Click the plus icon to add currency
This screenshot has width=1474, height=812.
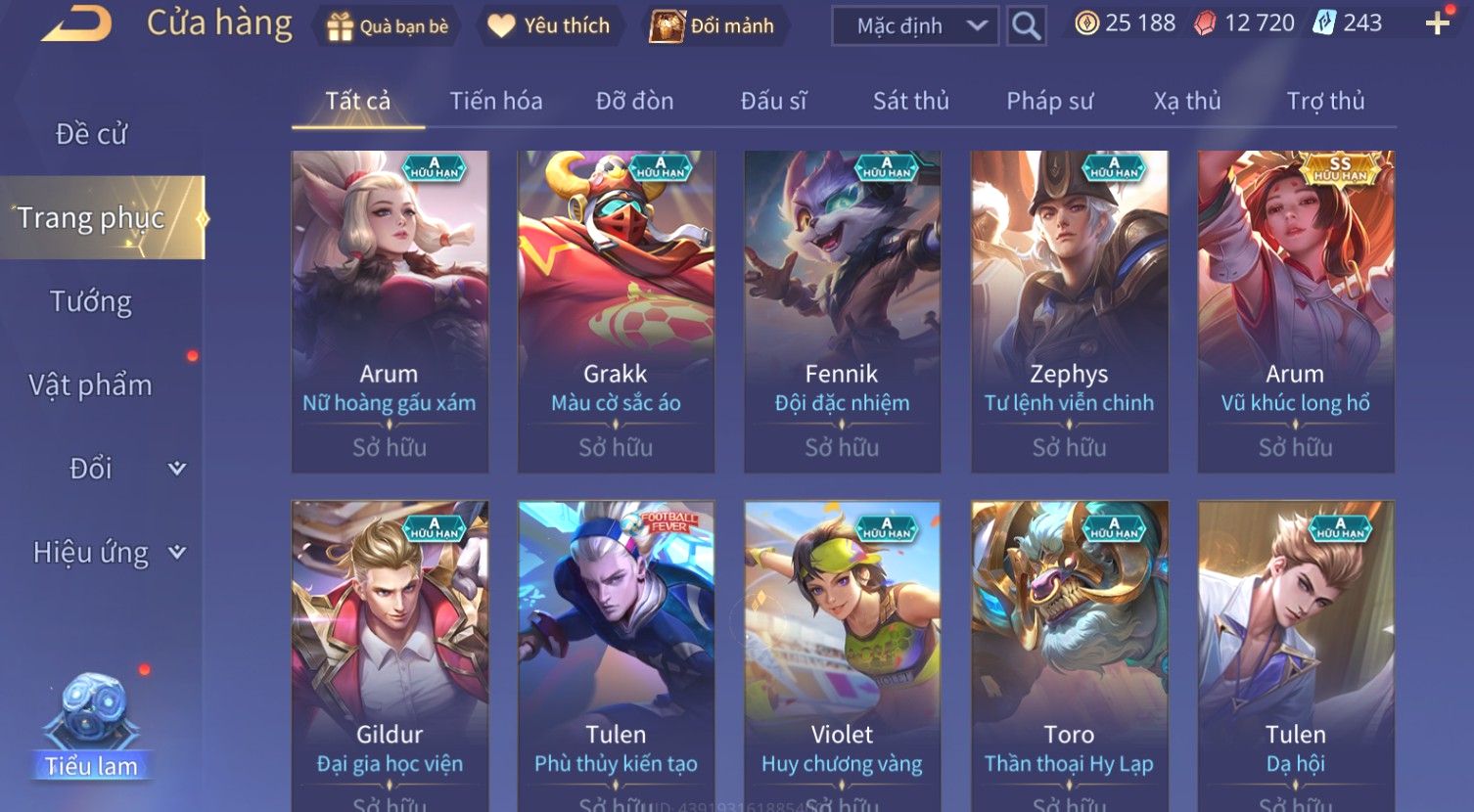1438,23
